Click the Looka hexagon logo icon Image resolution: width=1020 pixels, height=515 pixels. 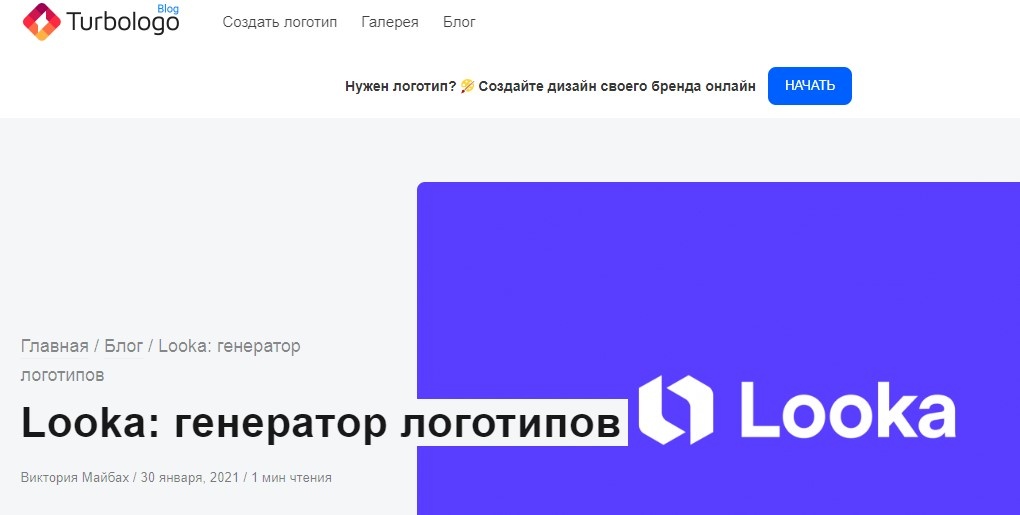tap(675, 410)
